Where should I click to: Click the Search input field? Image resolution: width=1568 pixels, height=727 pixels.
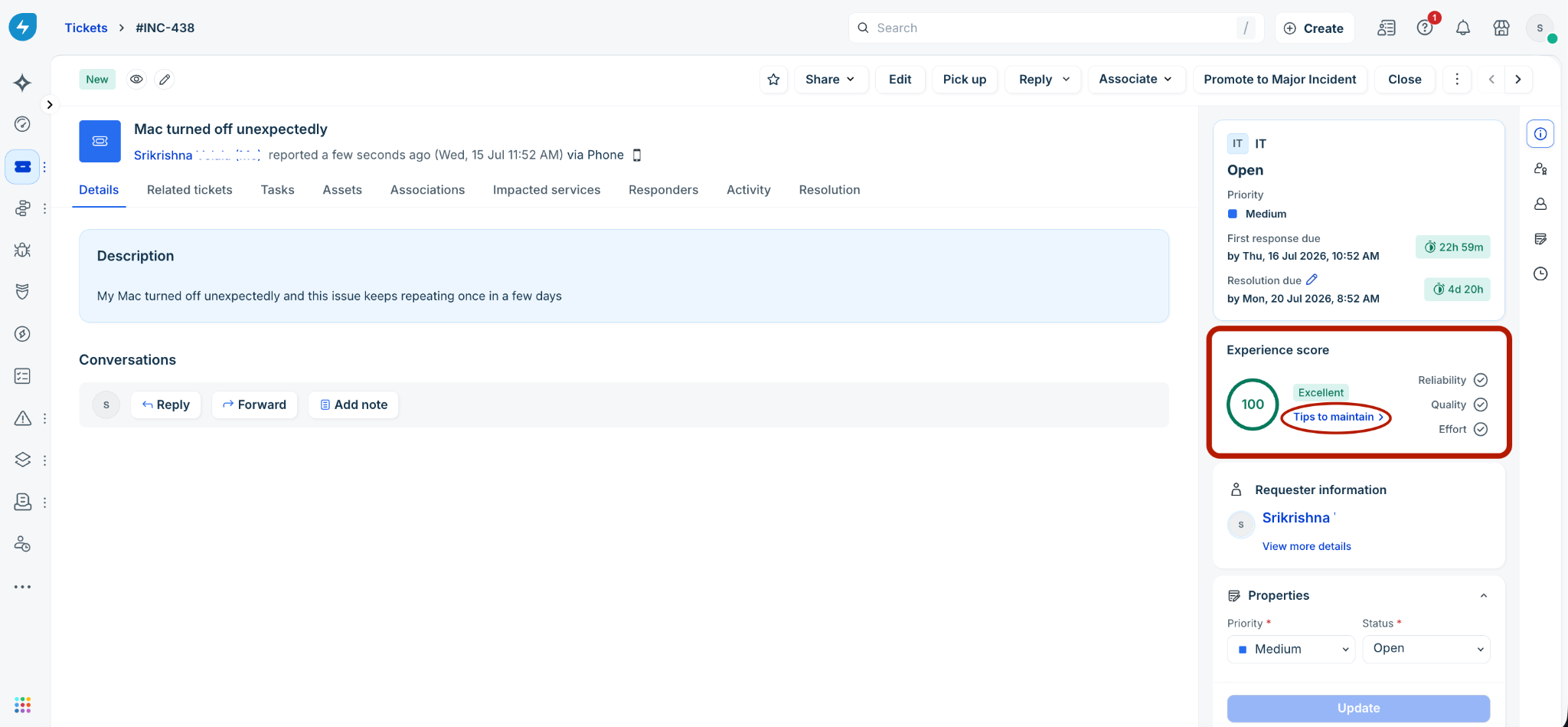click(1056, 28)
